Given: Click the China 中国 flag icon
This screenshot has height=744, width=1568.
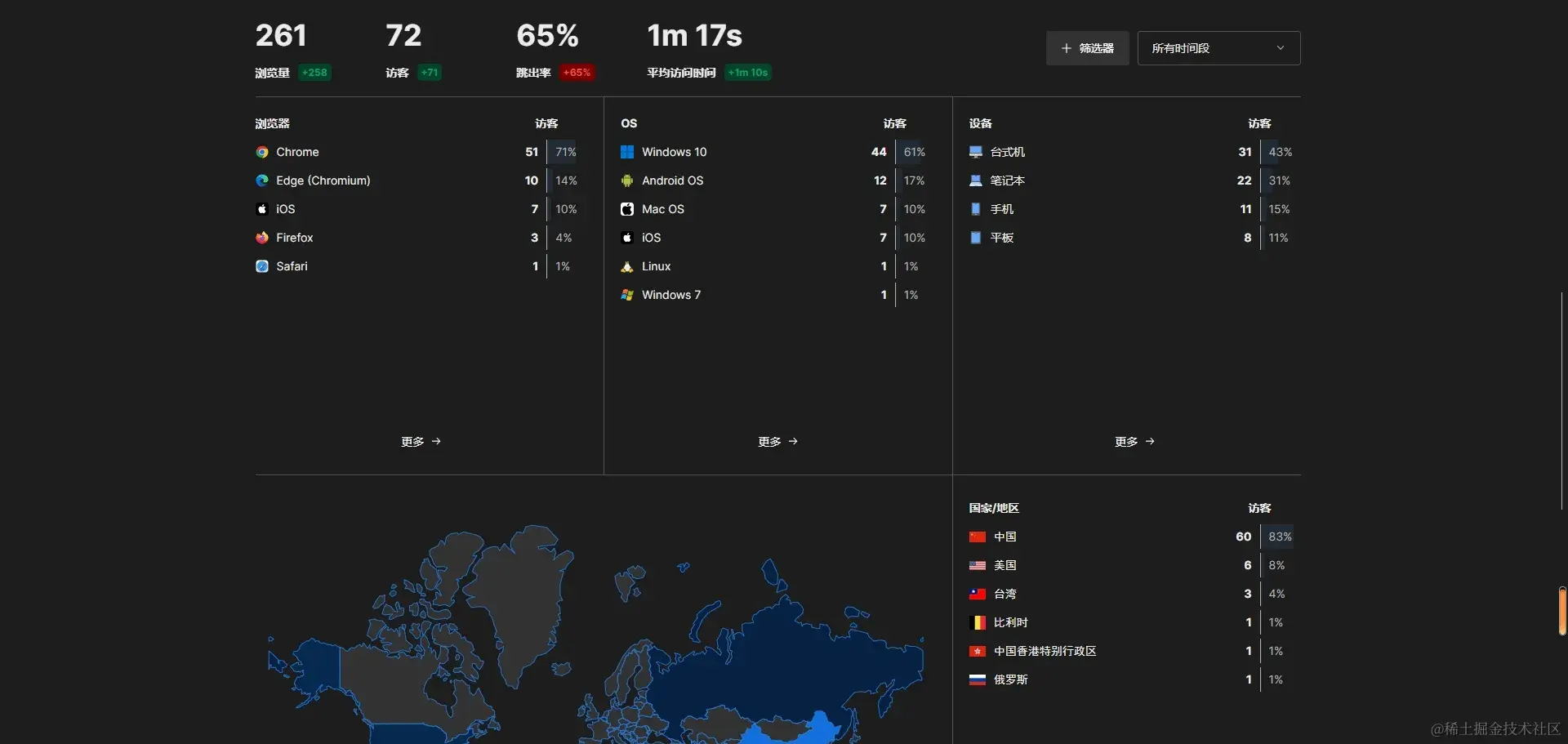Looking at the screenshot, I should (x=978, y=537).
